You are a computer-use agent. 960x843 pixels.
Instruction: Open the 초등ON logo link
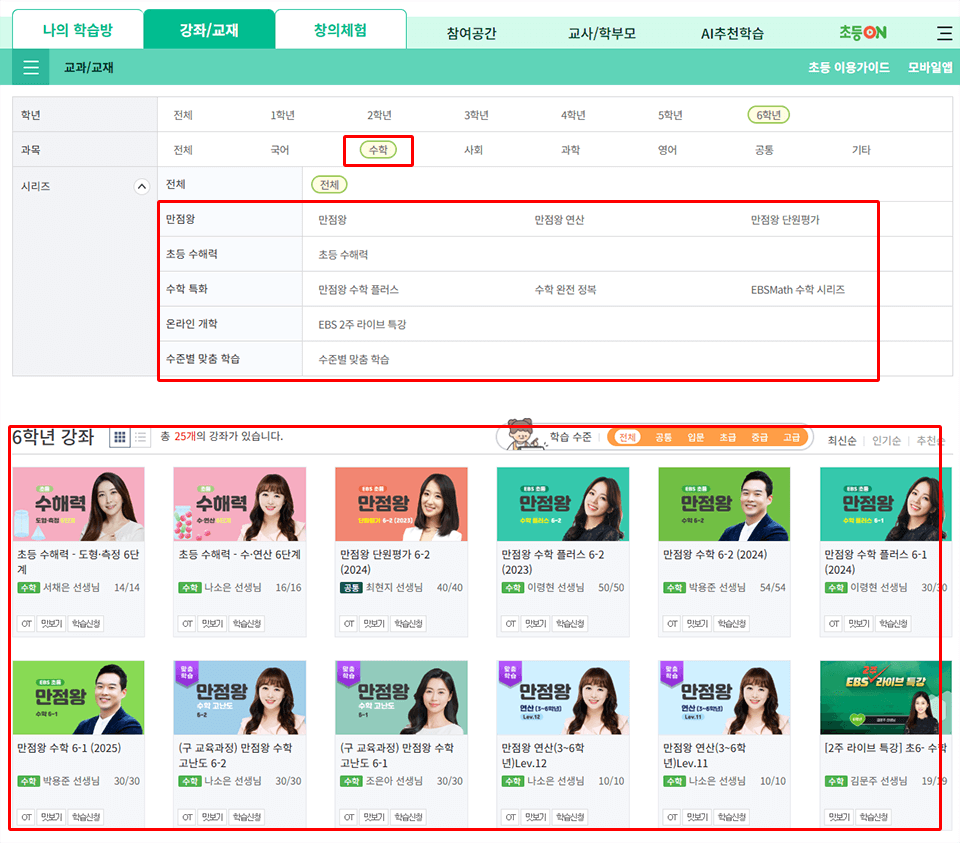(x=863, y=32)
